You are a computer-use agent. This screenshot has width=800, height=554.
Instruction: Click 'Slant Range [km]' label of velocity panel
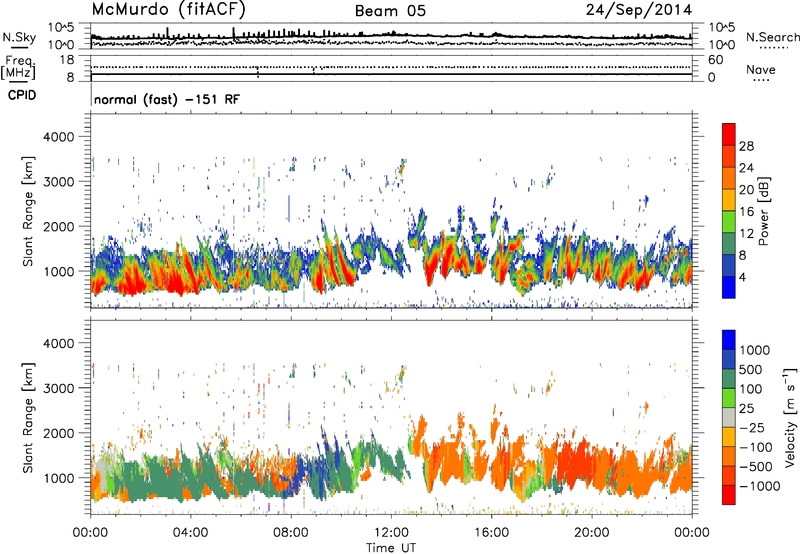pyautogui.click(x=28, y=417)
